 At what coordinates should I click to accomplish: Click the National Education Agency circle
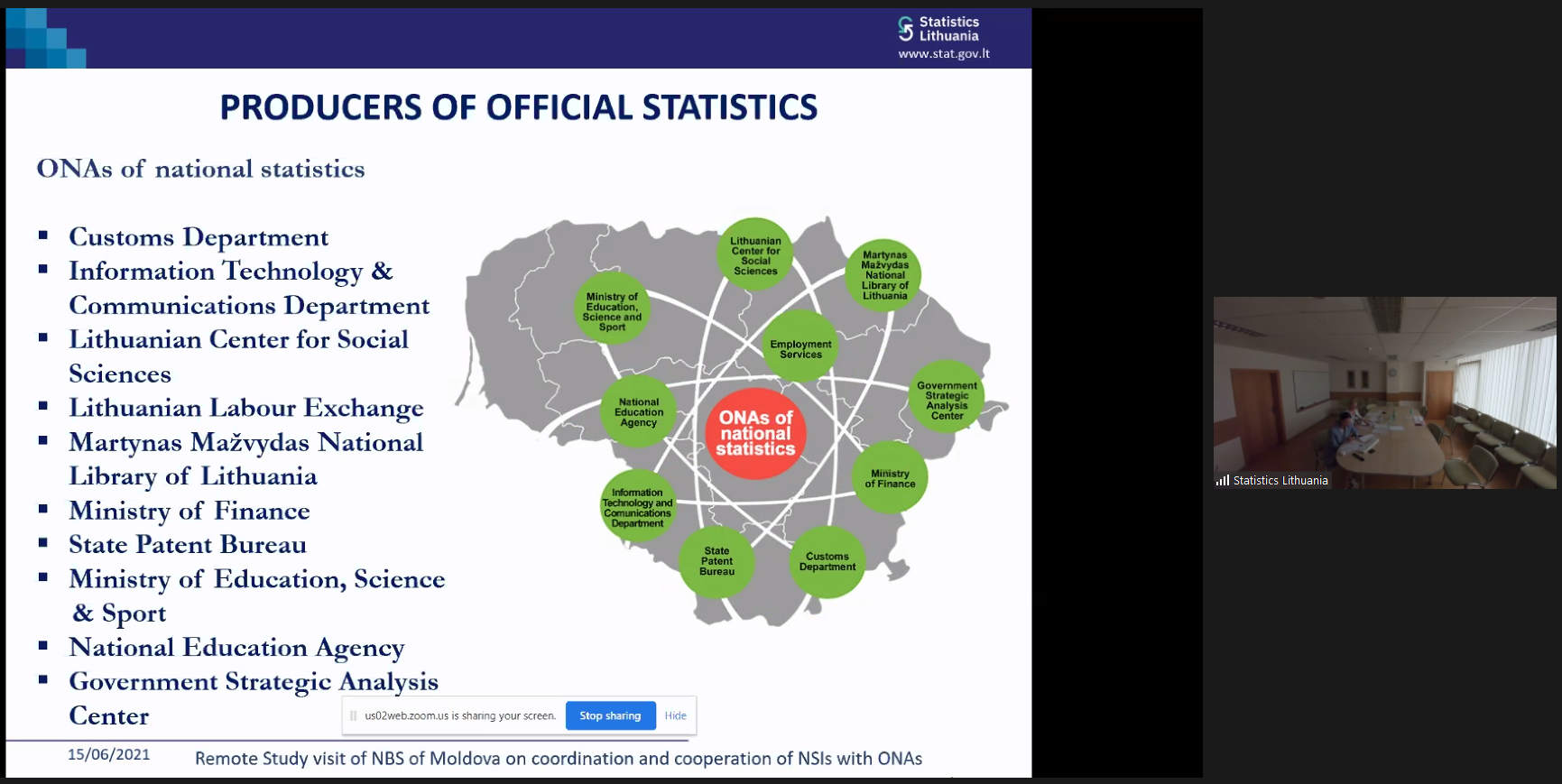pyautogui.click(x=639, y=412)
